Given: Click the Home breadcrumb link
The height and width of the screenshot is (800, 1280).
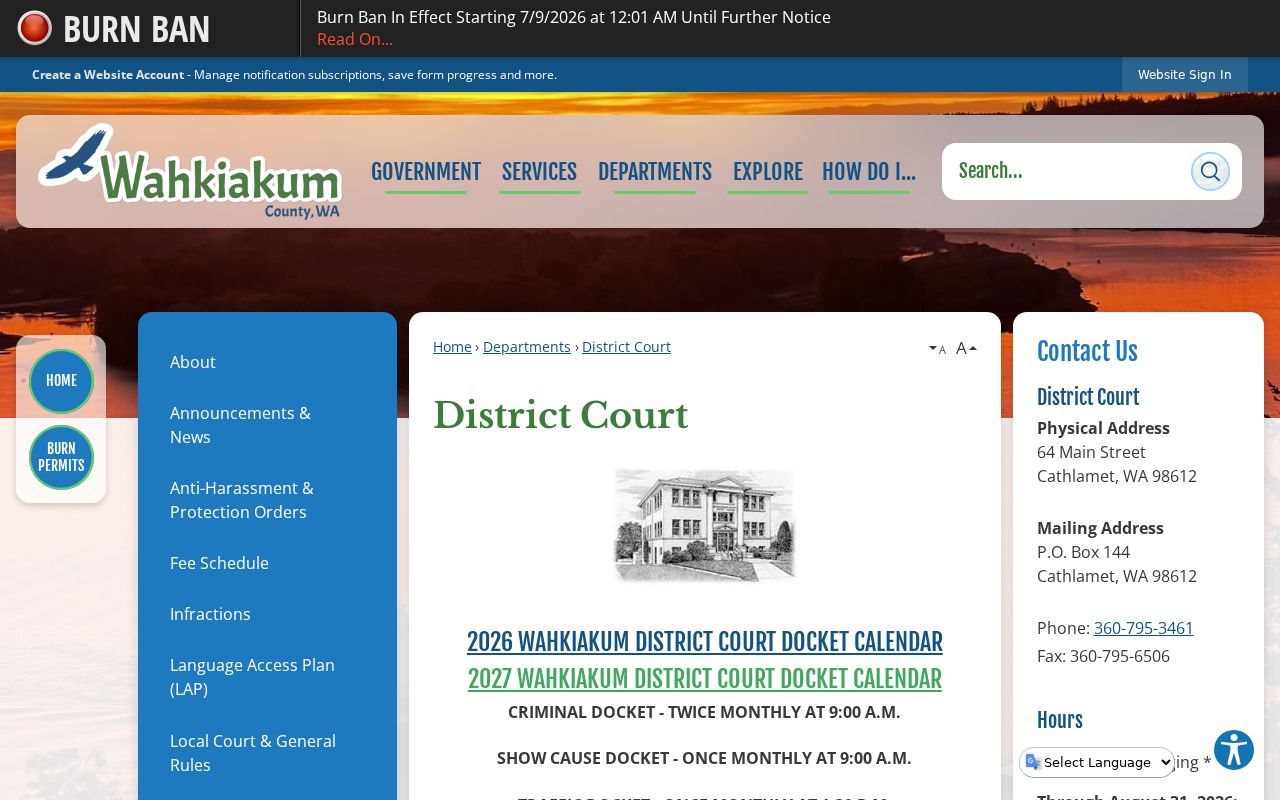Looking at the screenshot, I should [x=452, y=347].
